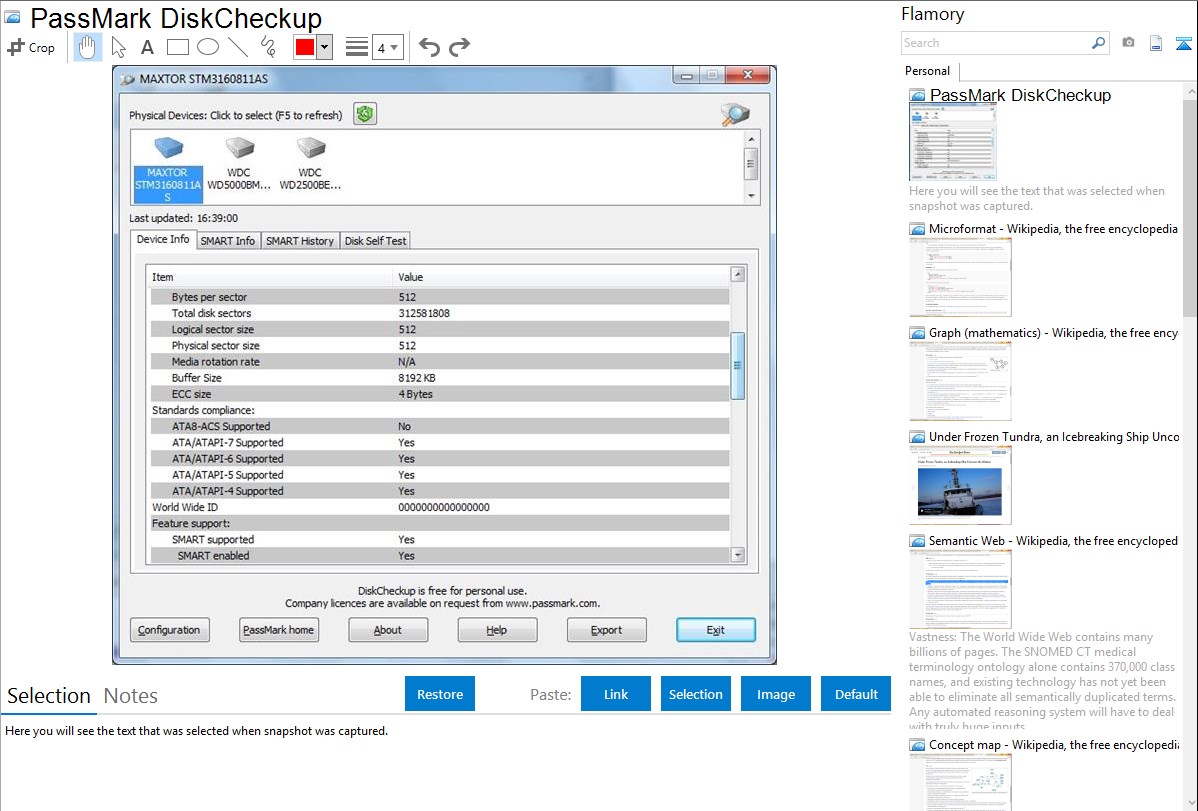Click the search magnifier icon
The image size is (1198, 811).
tap(1099, 43)
